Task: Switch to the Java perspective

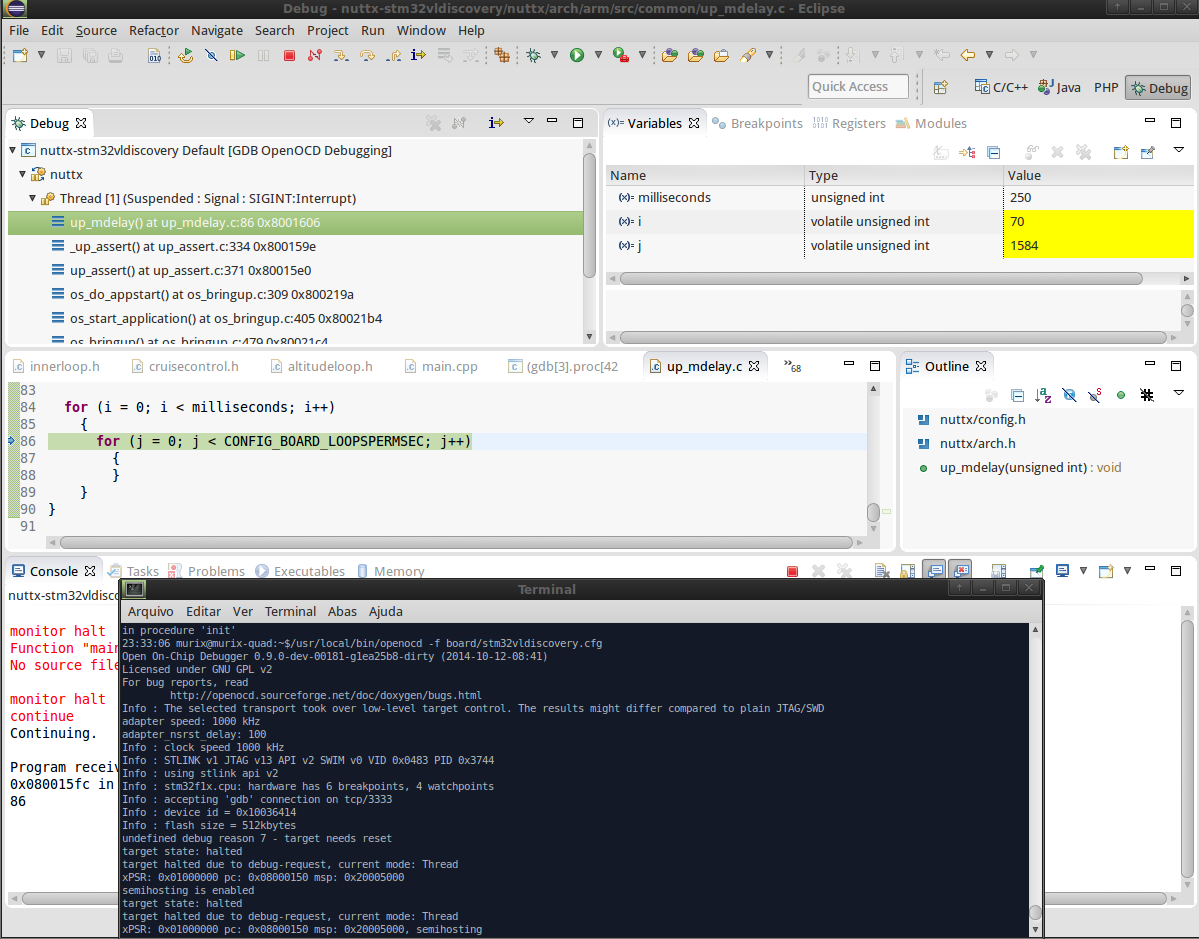Action: coord(1059,87)
